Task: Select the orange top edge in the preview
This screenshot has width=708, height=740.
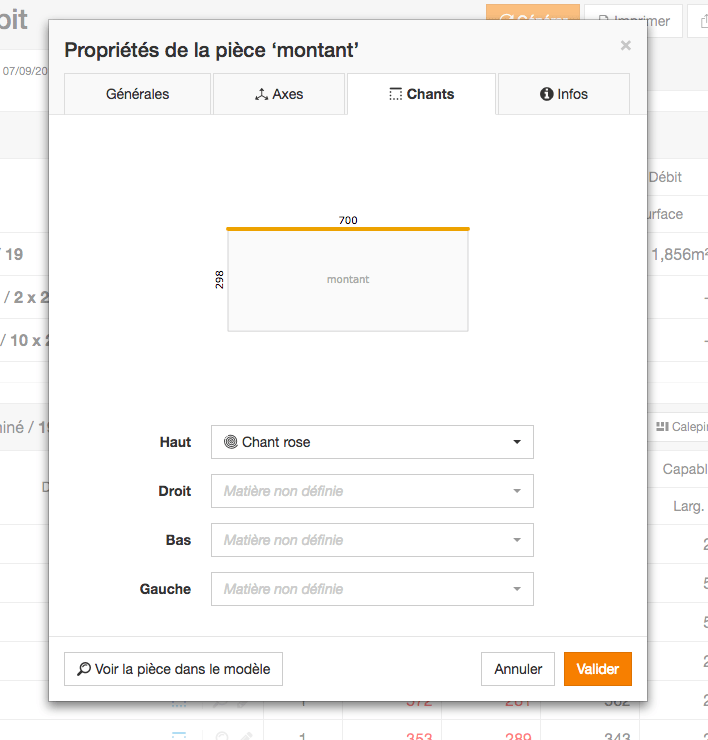Action: click(348, 229)
